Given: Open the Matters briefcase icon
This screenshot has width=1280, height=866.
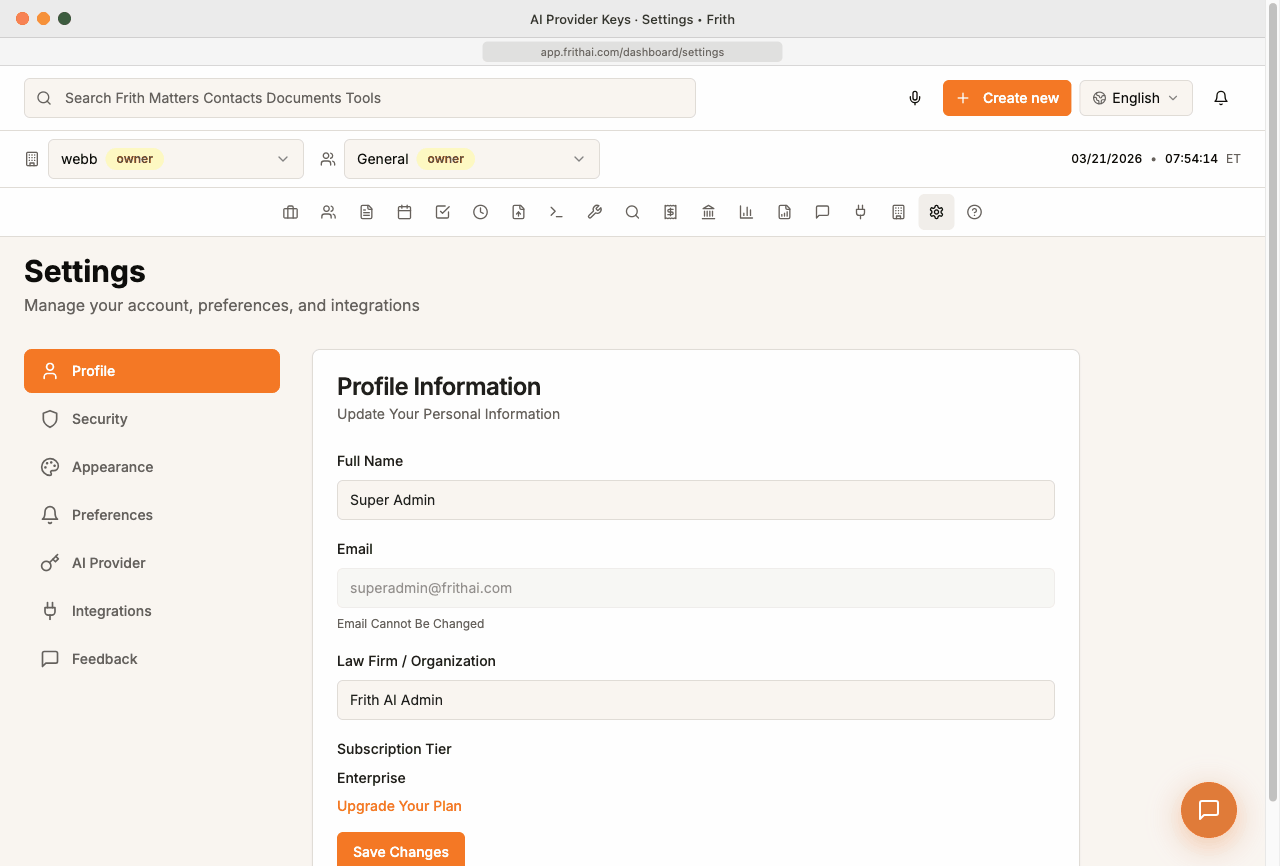Looking at the screenshot, I should tap(290, 212).
